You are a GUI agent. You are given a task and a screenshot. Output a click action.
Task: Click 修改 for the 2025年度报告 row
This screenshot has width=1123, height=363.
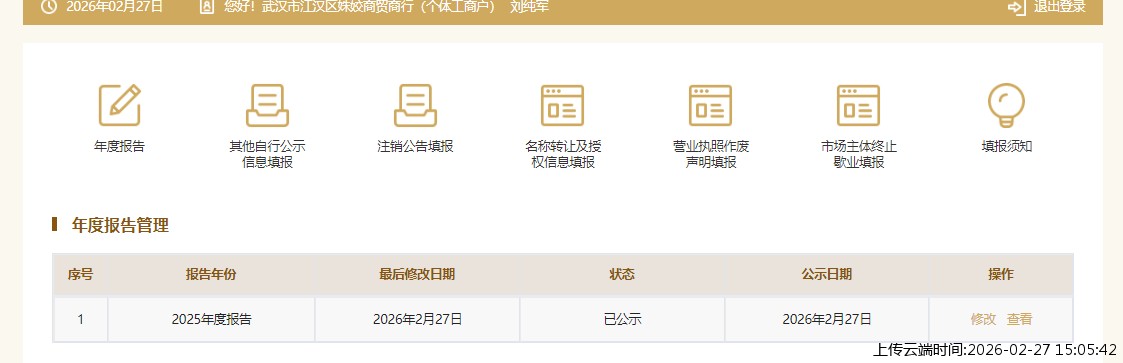point(983,319)
